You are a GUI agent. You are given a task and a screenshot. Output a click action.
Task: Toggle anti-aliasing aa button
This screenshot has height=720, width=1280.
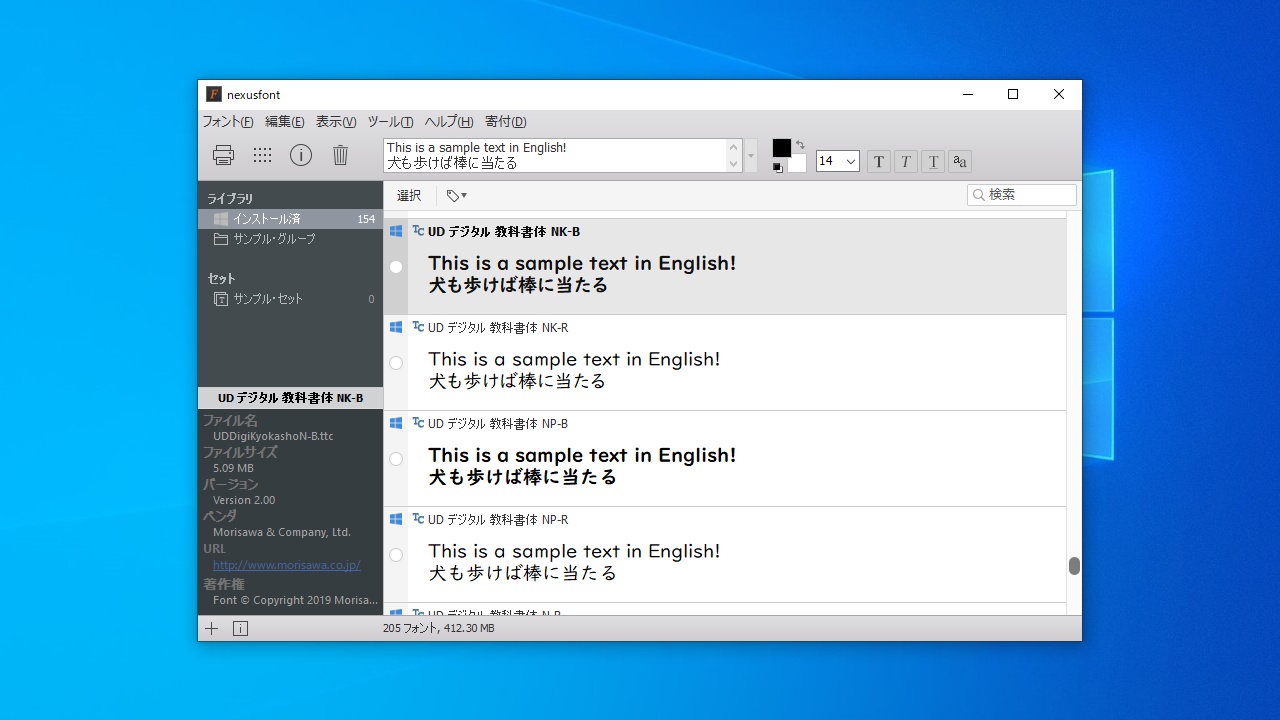tap(959, 161)
